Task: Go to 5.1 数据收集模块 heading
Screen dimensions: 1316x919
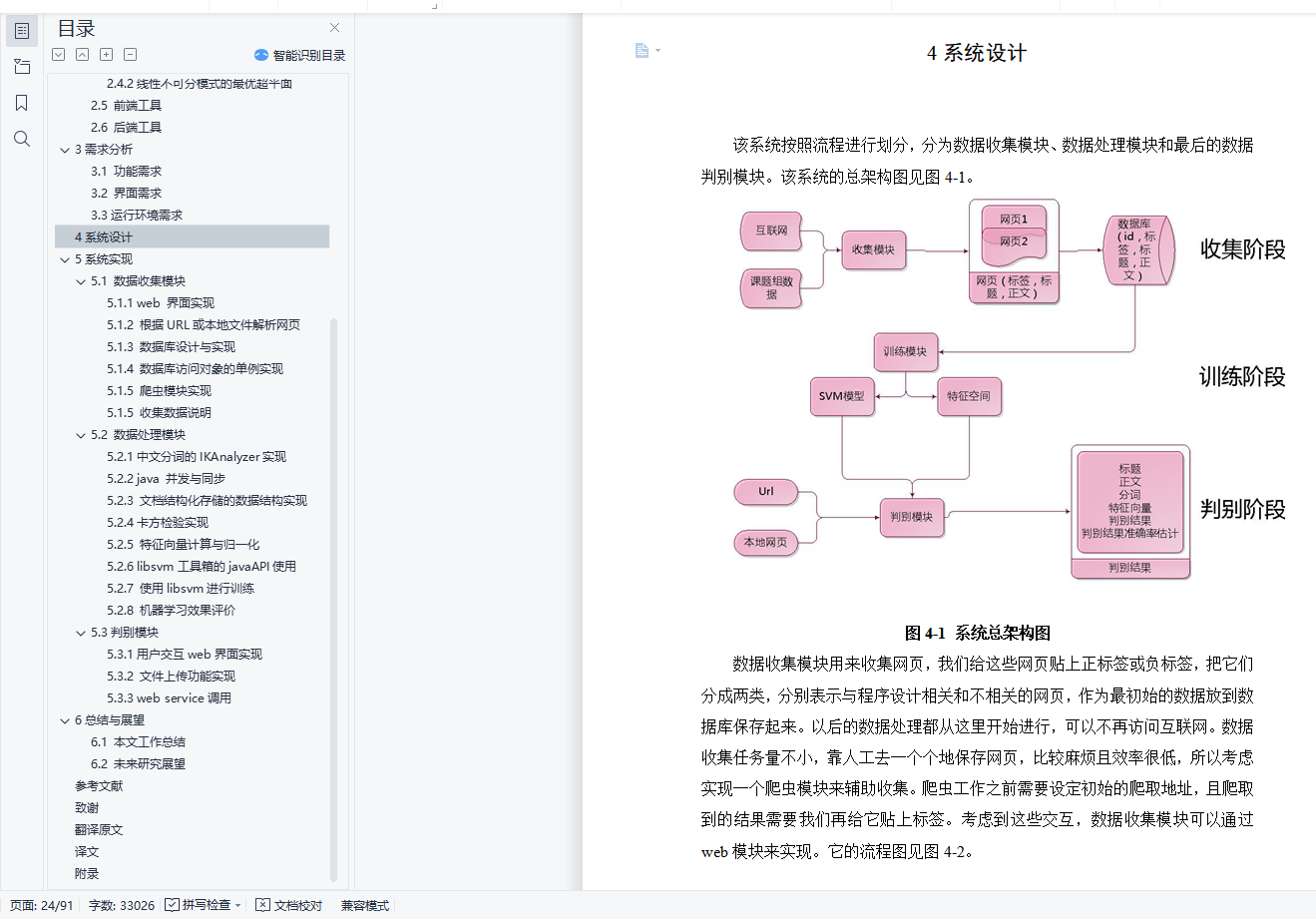Action: (x=138, y=281)
